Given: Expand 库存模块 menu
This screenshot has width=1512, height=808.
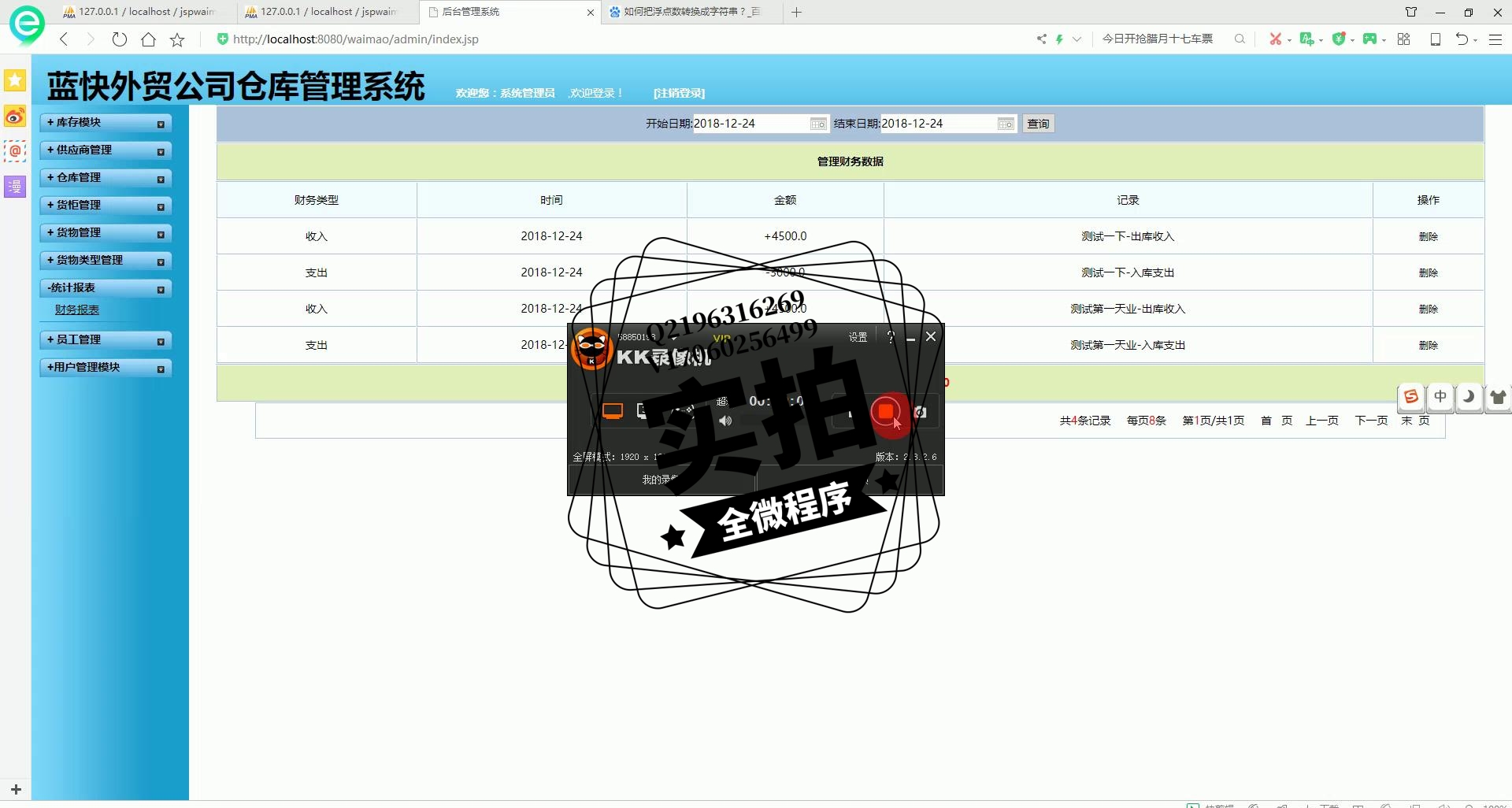Looking at the screenshot, I should 106,123.
